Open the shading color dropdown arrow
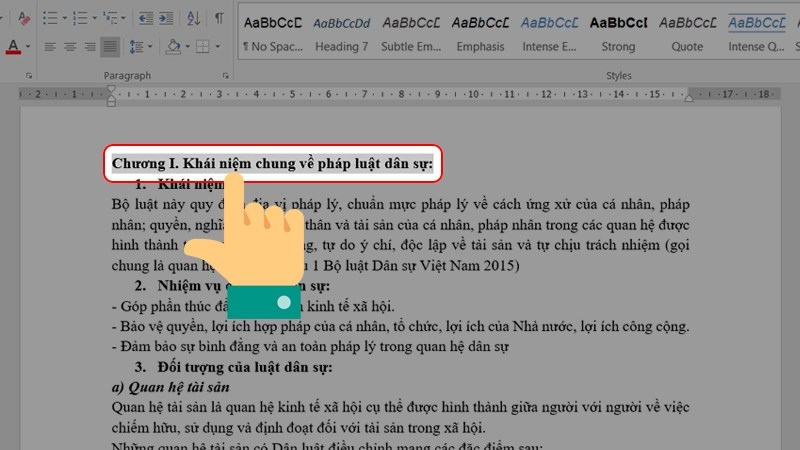This screenshot has width=800, height=450. [x=186, y=47]
